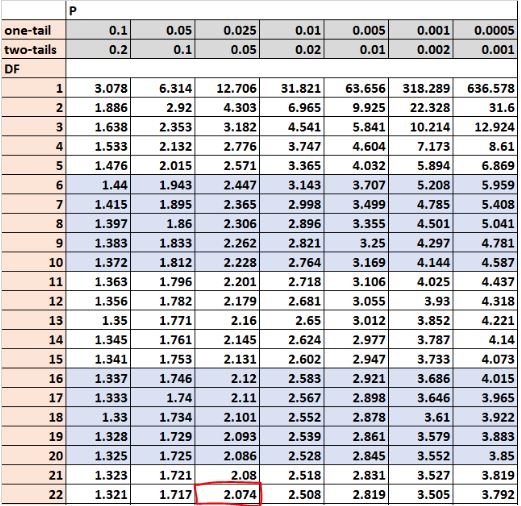This screenshot has width=521, height=506.
Task: Click the DF row label 1
Action: pyautogui.click(x=33, y=88)
